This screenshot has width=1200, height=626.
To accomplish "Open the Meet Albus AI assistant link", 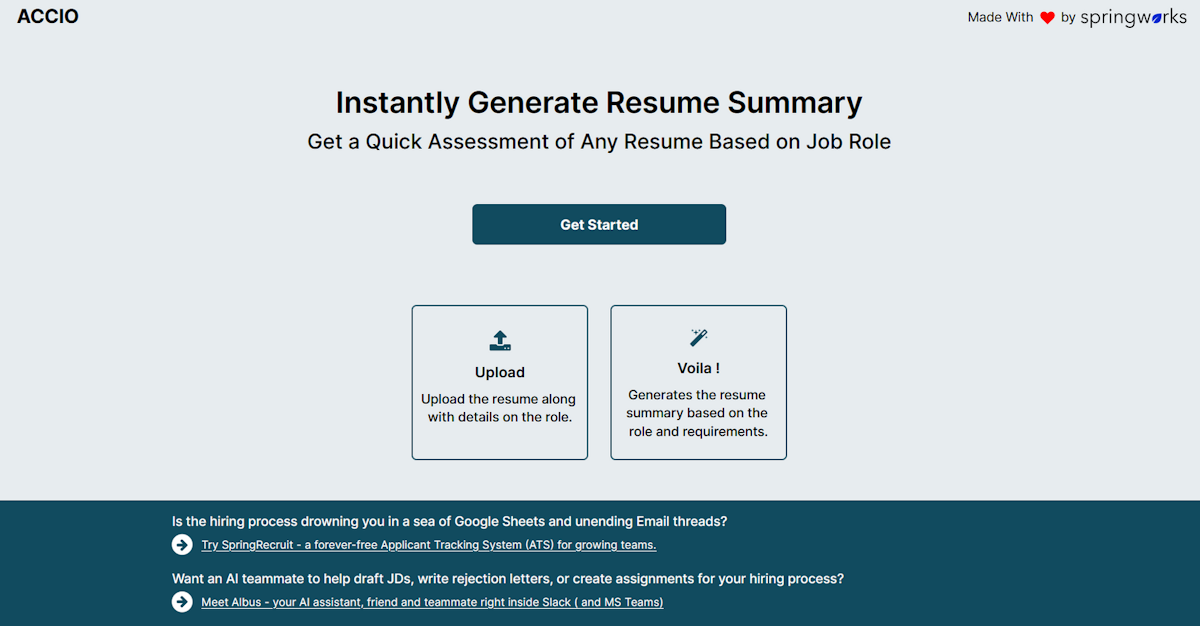I will (x=432, y=602).
